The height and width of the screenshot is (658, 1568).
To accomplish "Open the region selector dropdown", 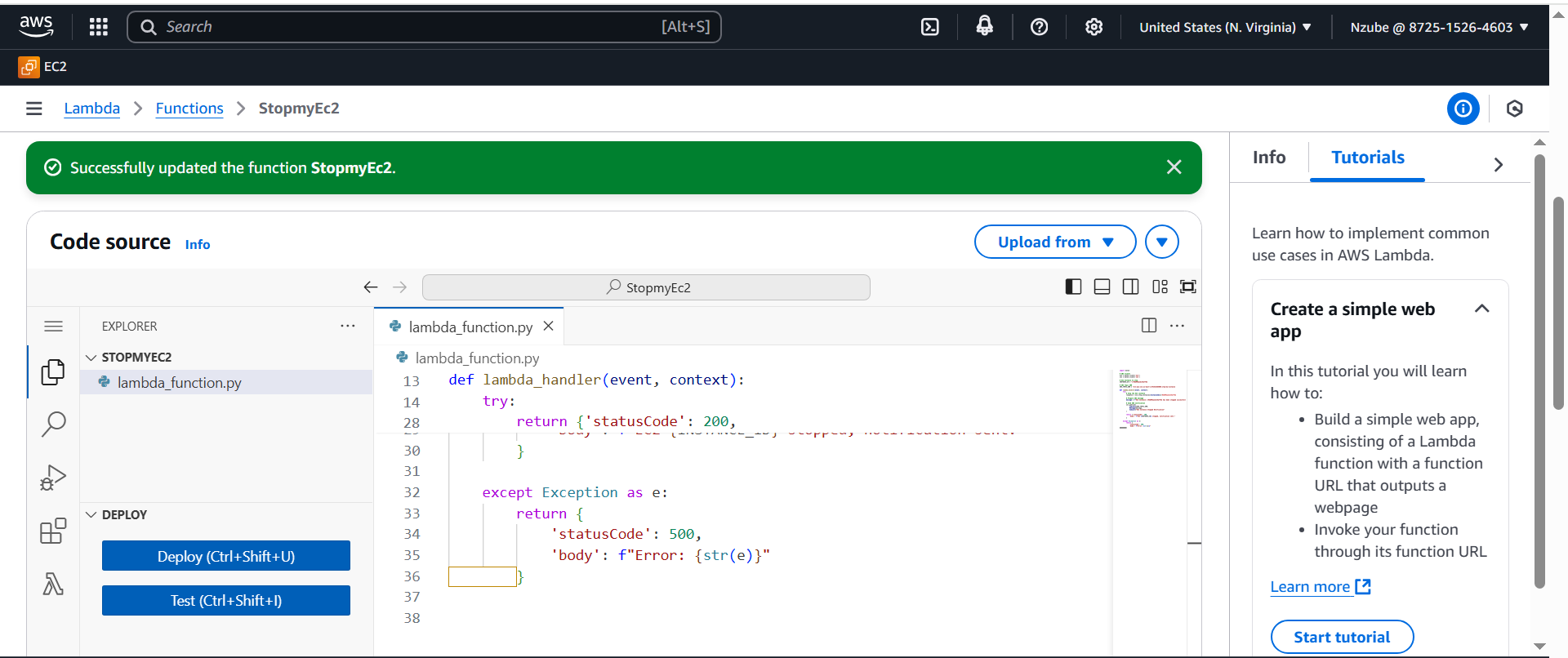I will [1225, 27].
